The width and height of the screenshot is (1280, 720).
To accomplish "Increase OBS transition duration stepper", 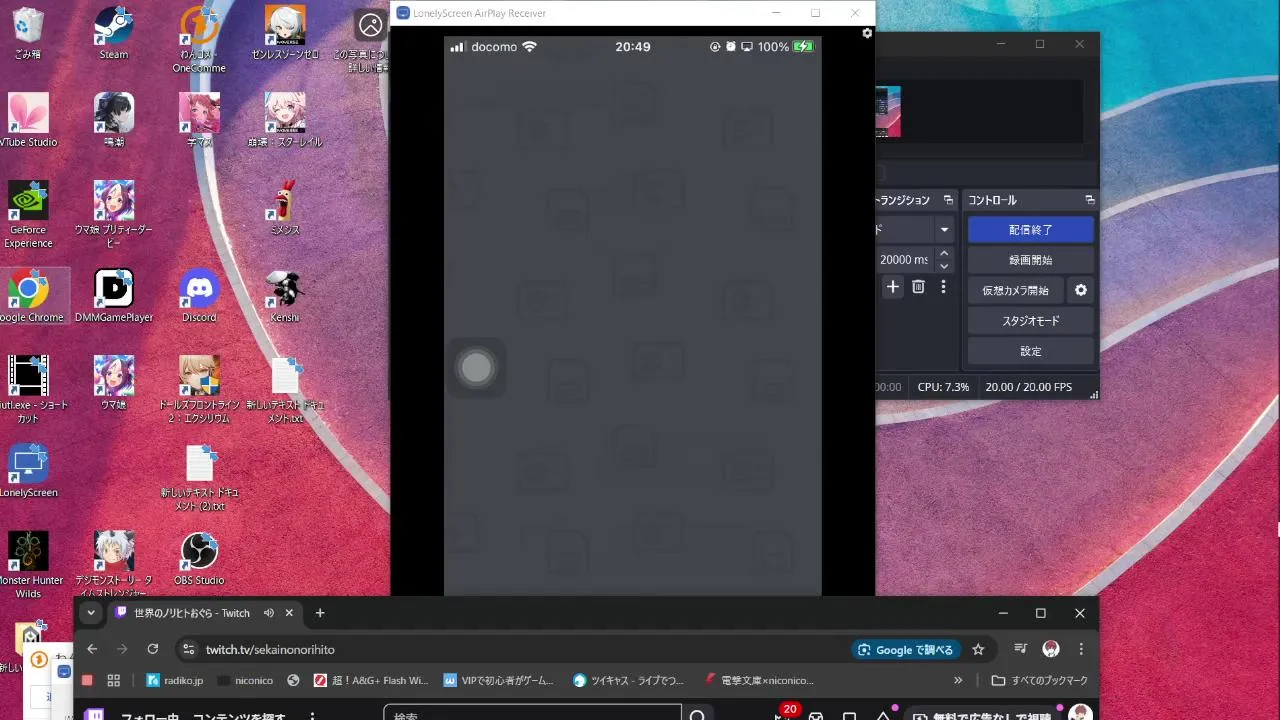I will pos(944,253).
